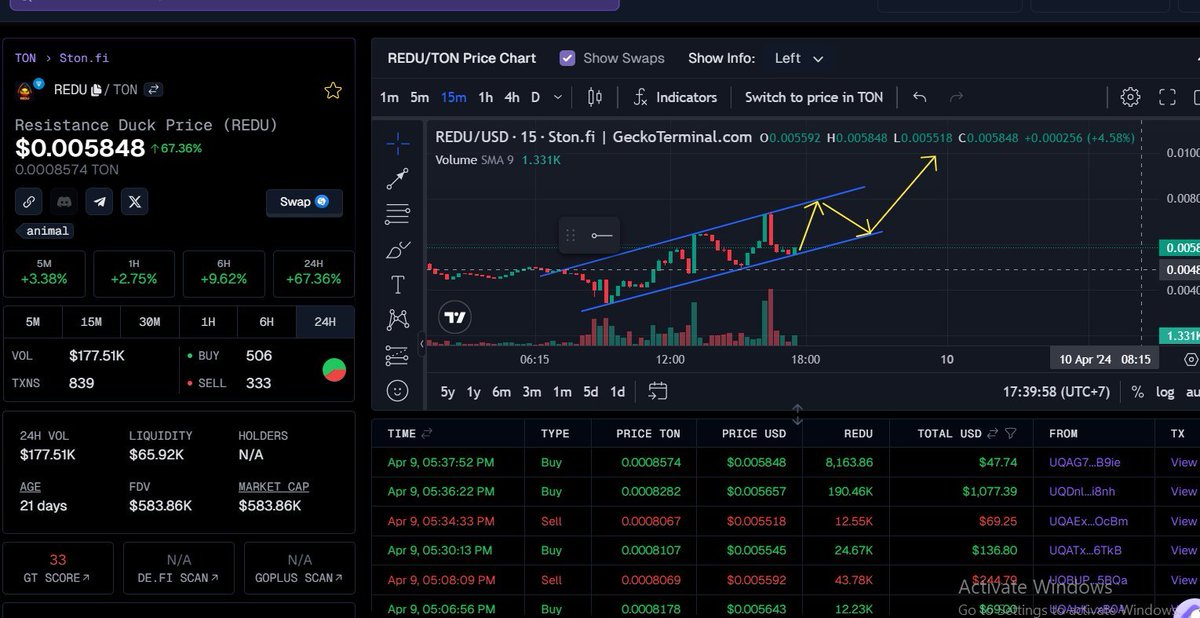Toggle percent price scale
The height and width of the screenshot is (618, 1200).
click(x=1138, y=392)
